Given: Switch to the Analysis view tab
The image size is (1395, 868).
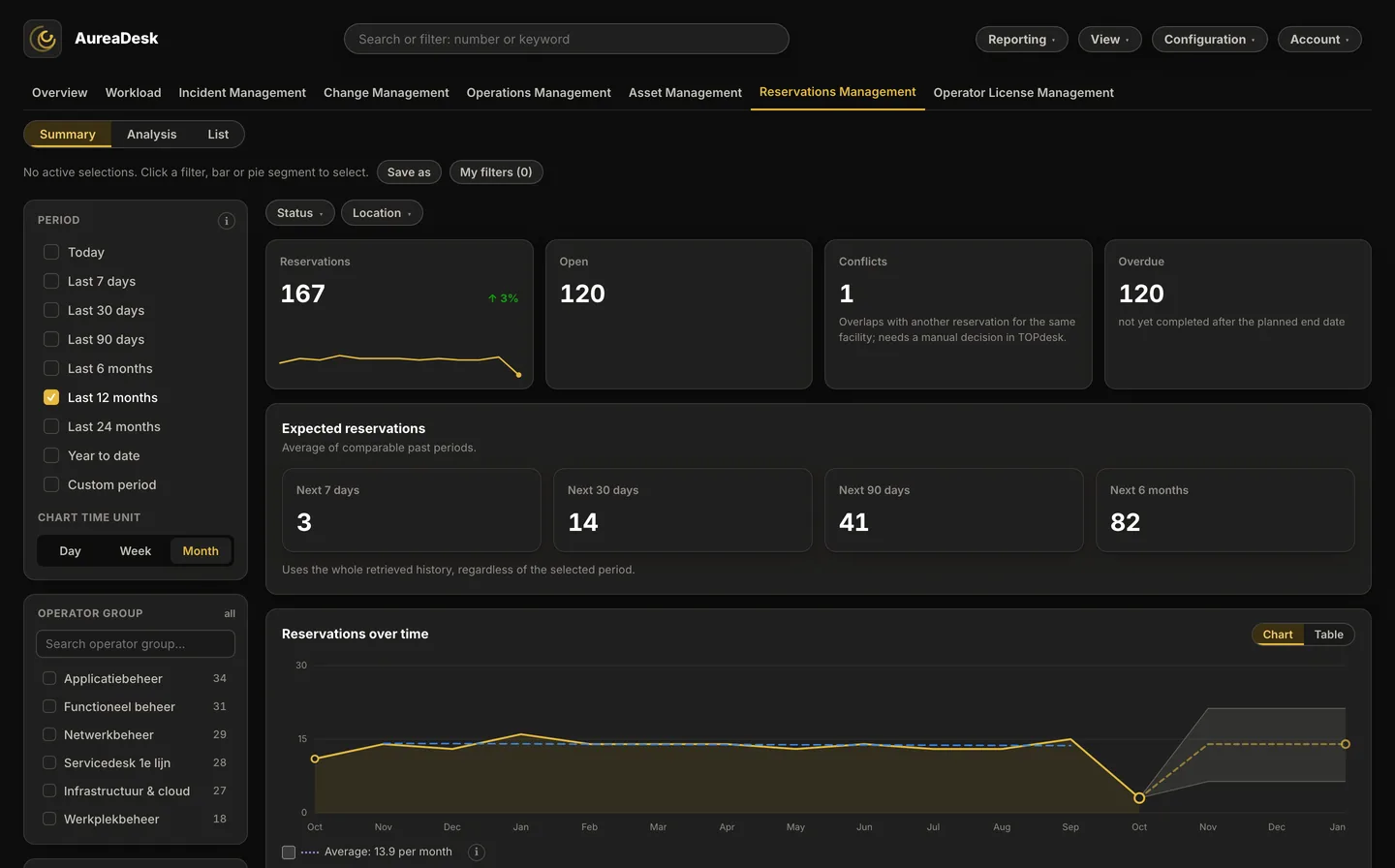Looking at the screenshot, I should click(x=152, y=135).
